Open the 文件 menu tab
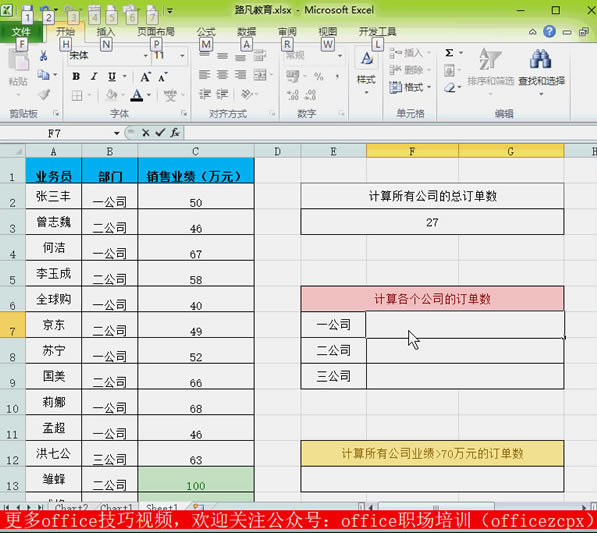Screen dimensions: 597x533 (21, 32)
